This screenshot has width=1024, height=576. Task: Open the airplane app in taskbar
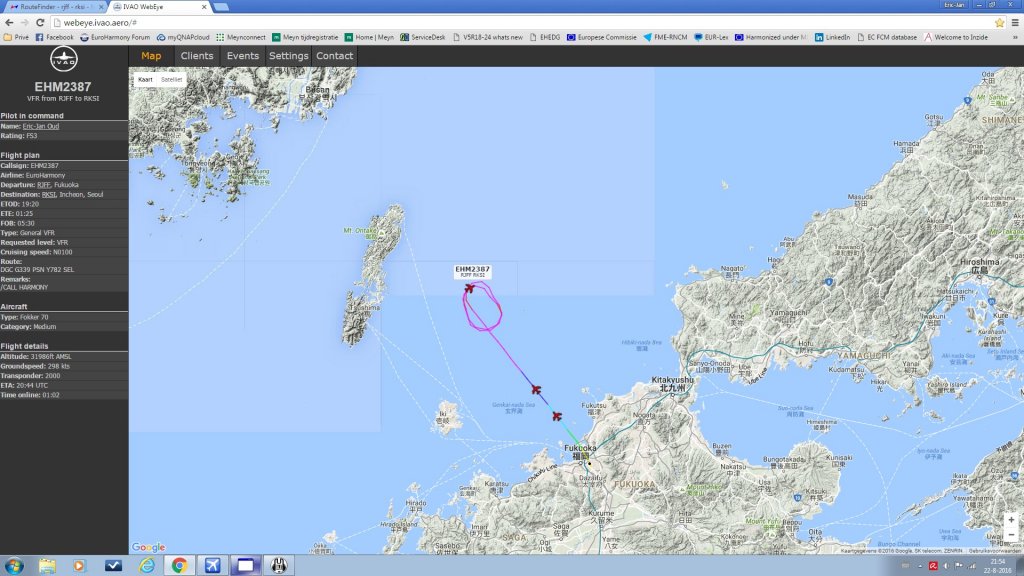(x=211, y=565)
